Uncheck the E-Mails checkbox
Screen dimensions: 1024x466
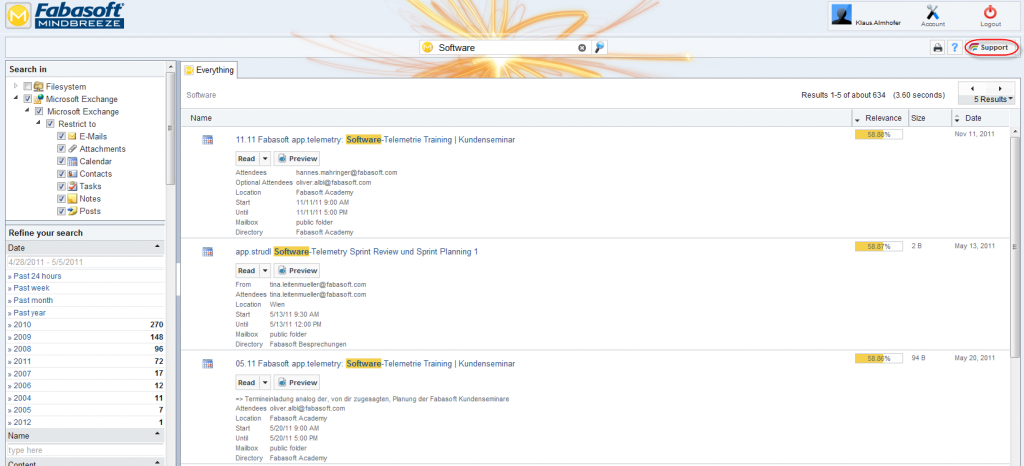click(x=61, y=136)
